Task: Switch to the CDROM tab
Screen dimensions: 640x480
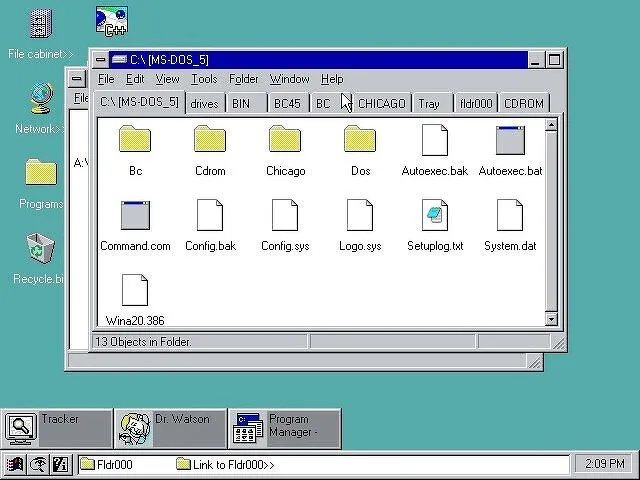Action: point(524,103)
